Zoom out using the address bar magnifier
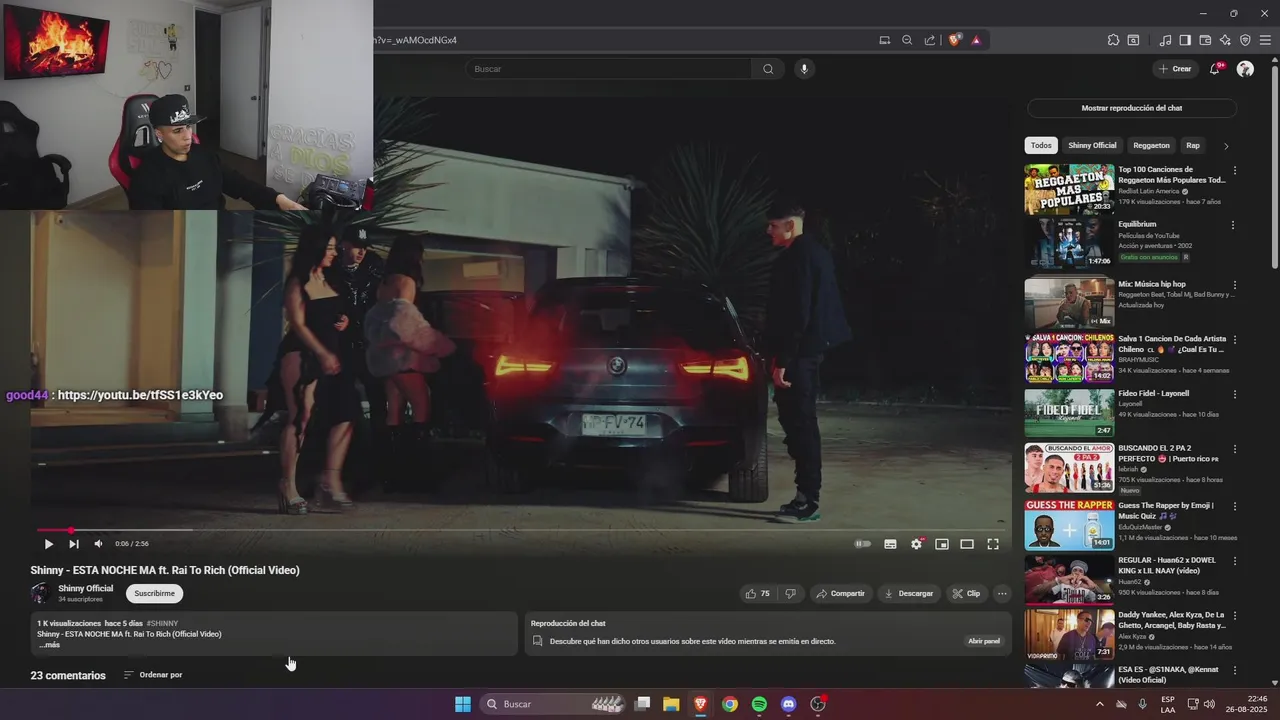 (x=907, y=40)
